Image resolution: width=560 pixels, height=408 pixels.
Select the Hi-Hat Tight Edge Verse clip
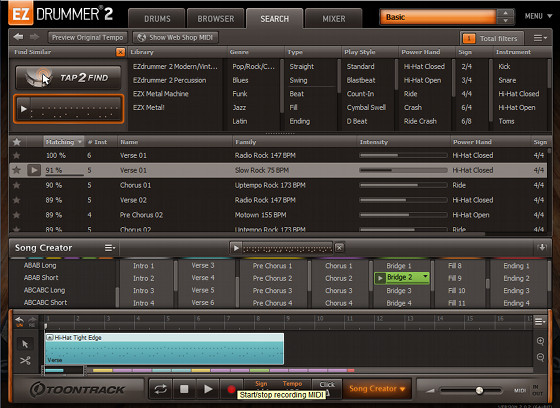(164, 349)
